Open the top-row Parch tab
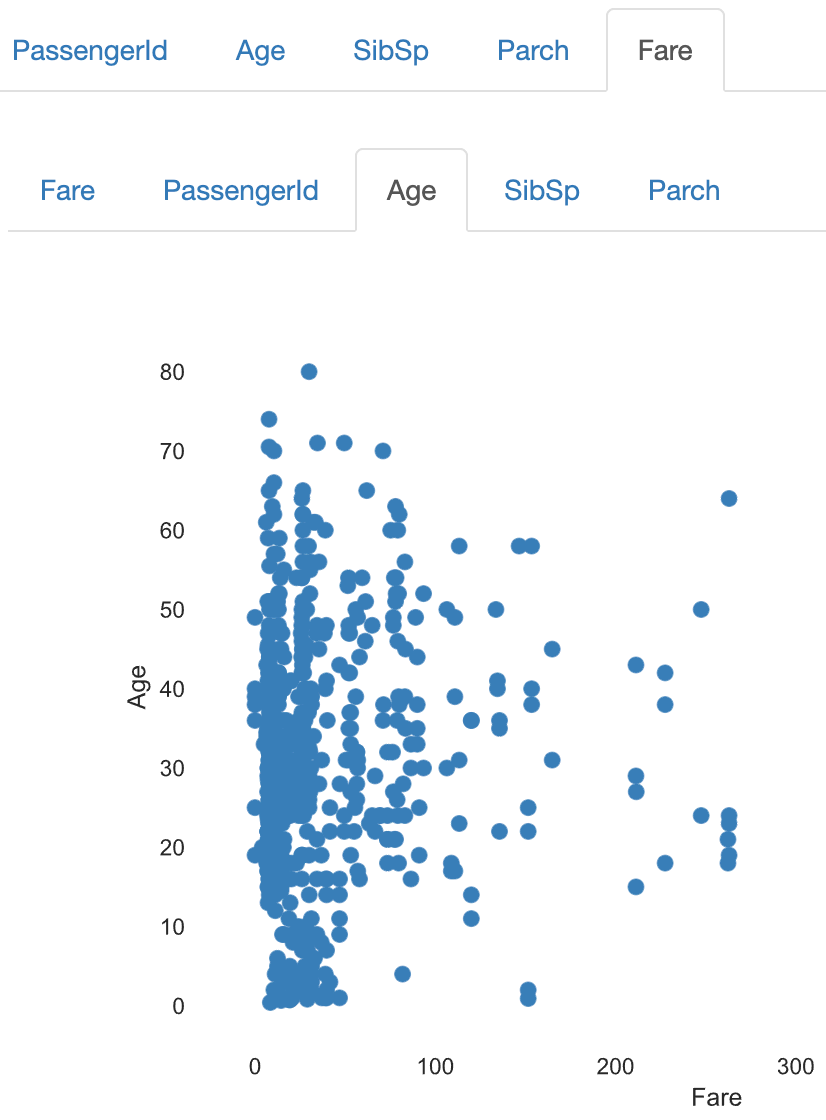The height and width of the screenshot is (1120, 826). coord(533,51)
